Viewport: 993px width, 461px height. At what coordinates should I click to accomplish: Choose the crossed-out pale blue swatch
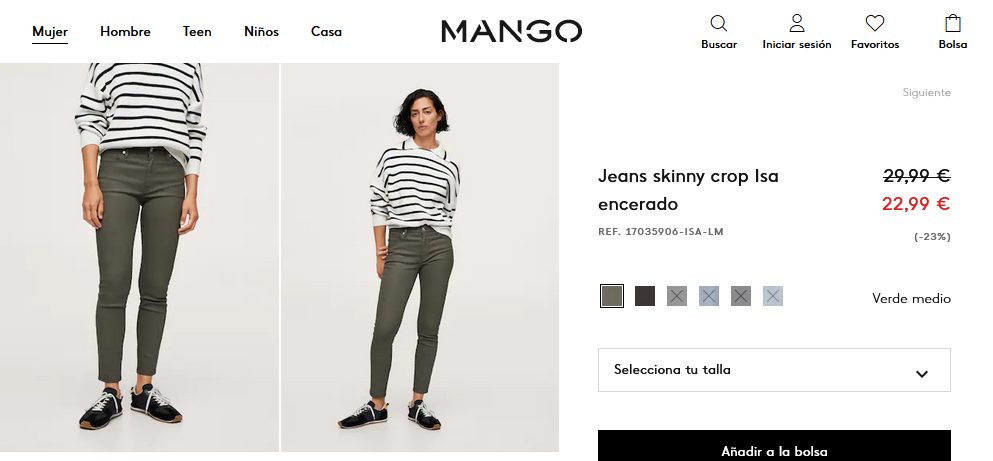(773, 296)
